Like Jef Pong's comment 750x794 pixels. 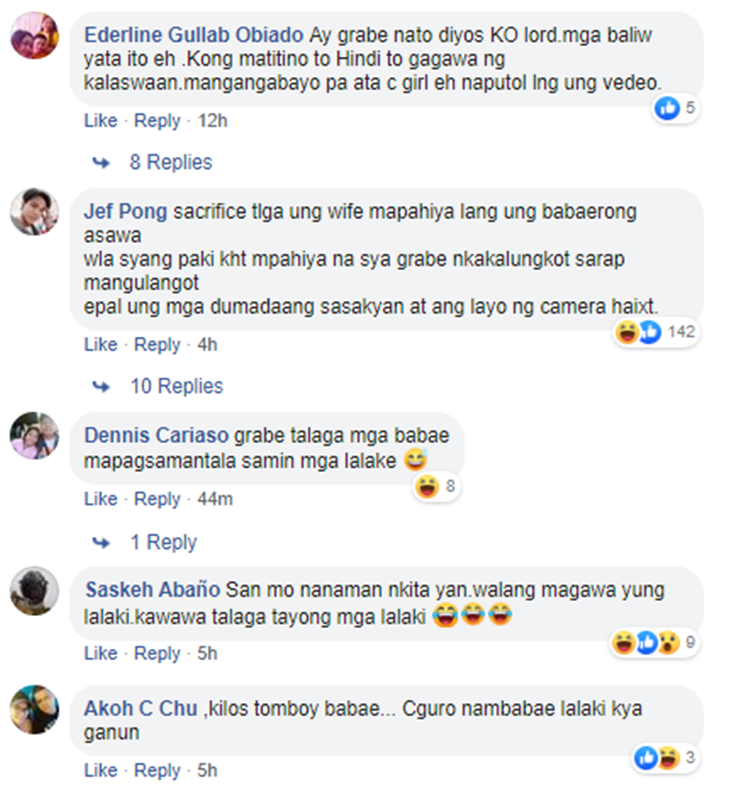click(x=100, y=345)
